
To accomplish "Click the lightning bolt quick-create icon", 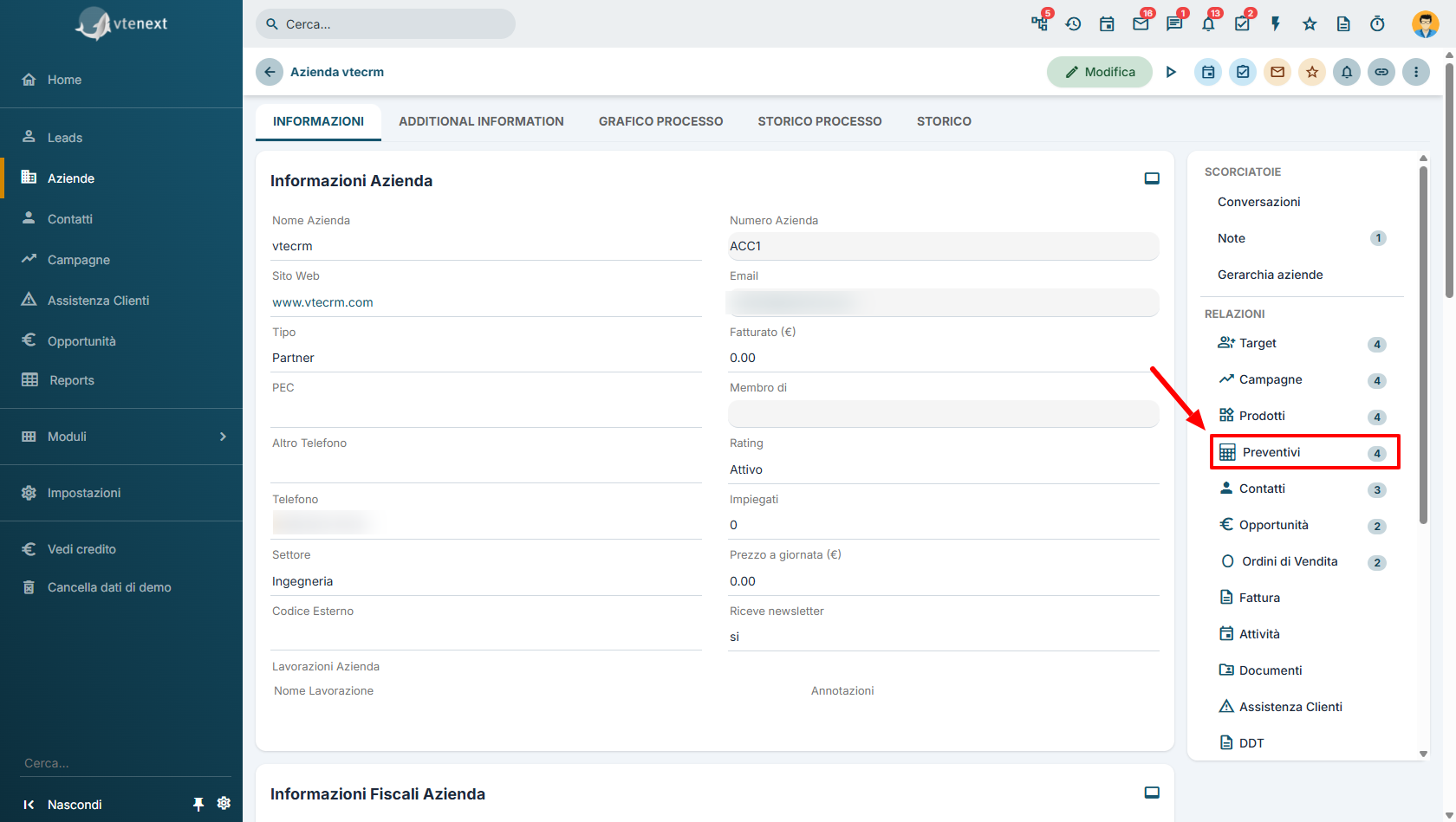I will [1276, 24].
